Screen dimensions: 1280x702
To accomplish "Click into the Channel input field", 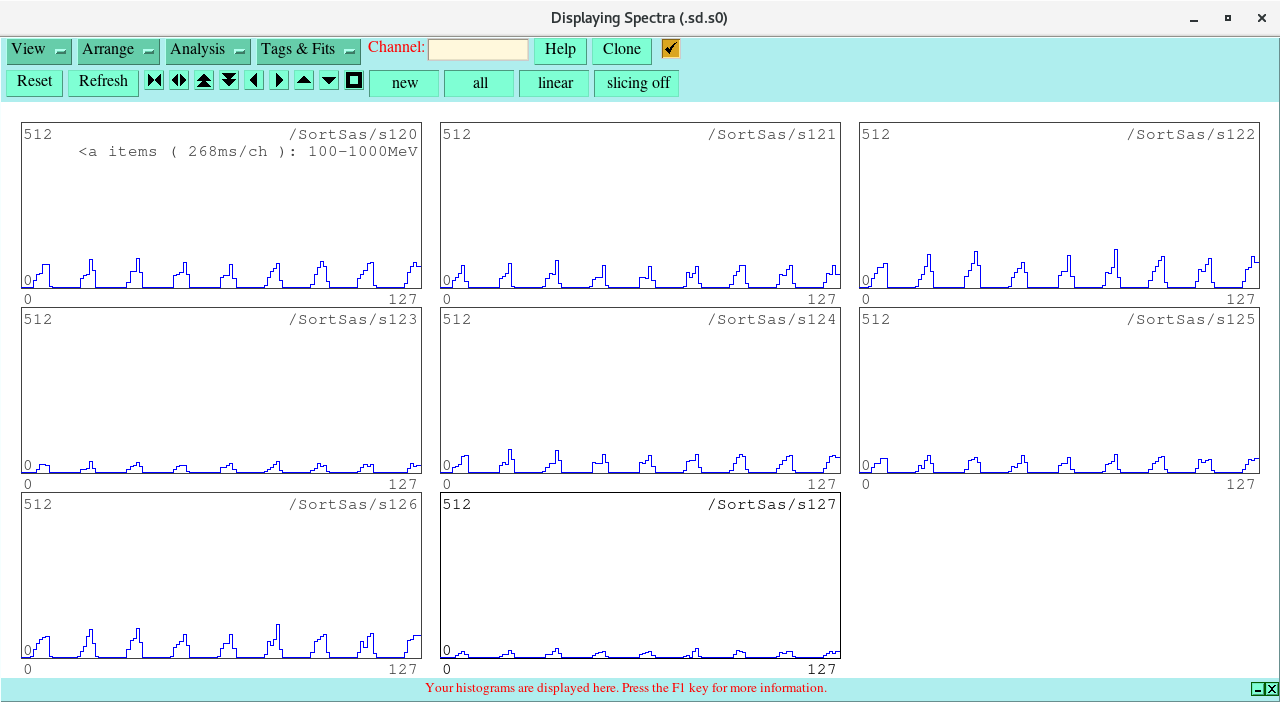I will coord(478,50).
